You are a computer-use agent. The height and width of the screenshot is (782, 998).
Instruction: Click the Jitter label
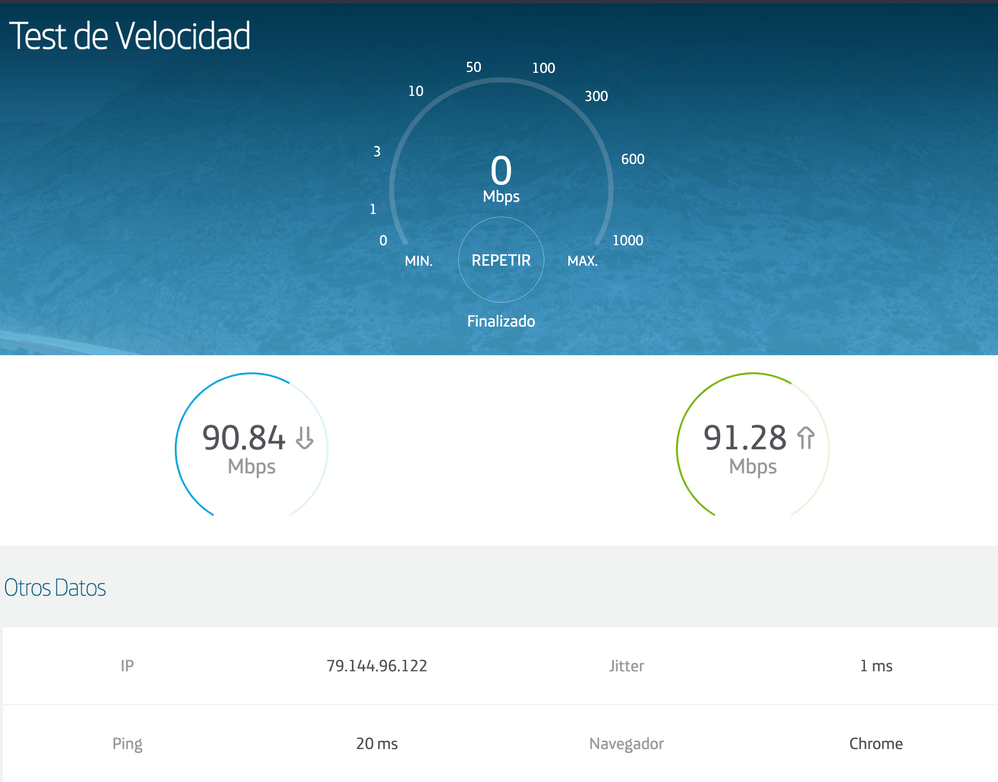pyautogui.click(x=626, y=665)
